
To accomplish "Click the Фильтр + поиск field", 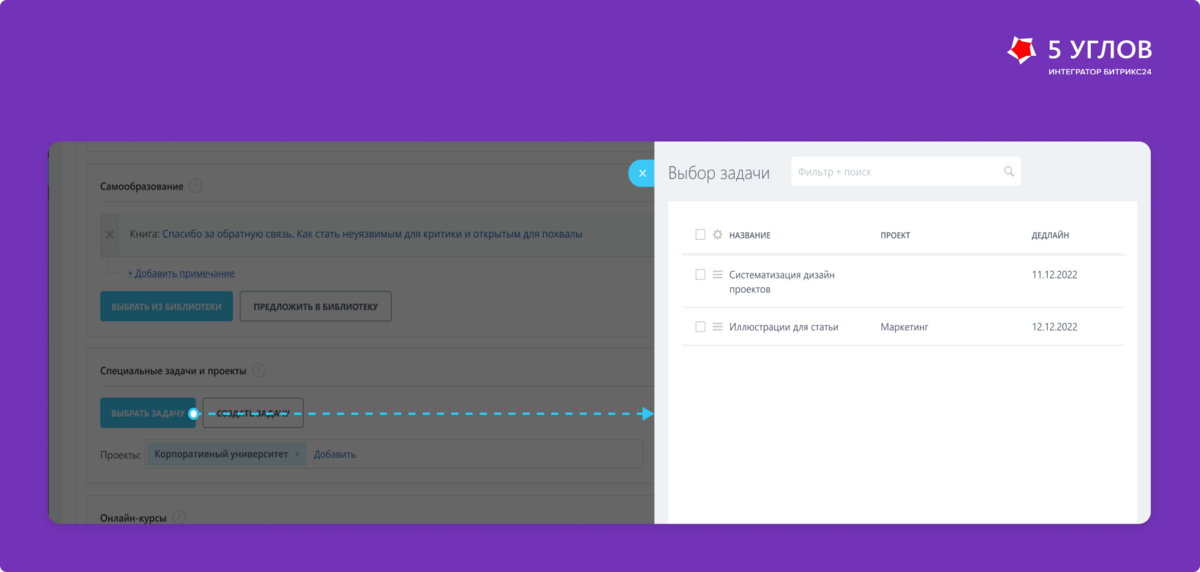I will tap(906, 172).
